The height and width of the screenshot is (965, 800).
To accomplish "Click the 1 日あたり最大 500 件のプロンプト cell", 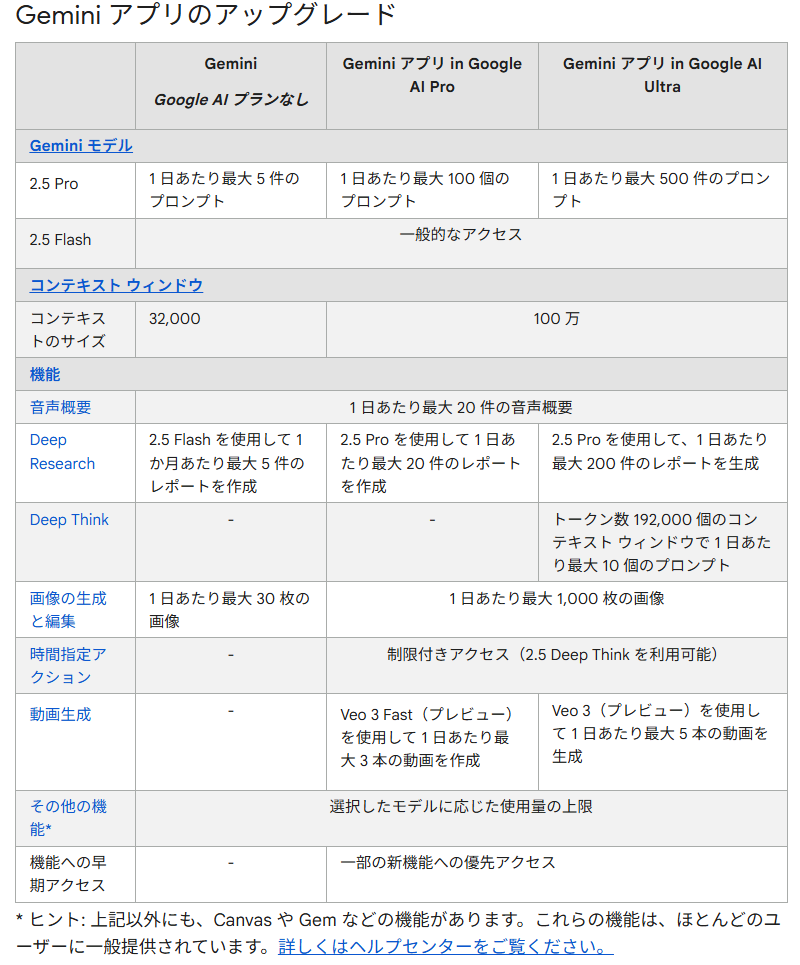I will tap(661, 190).
